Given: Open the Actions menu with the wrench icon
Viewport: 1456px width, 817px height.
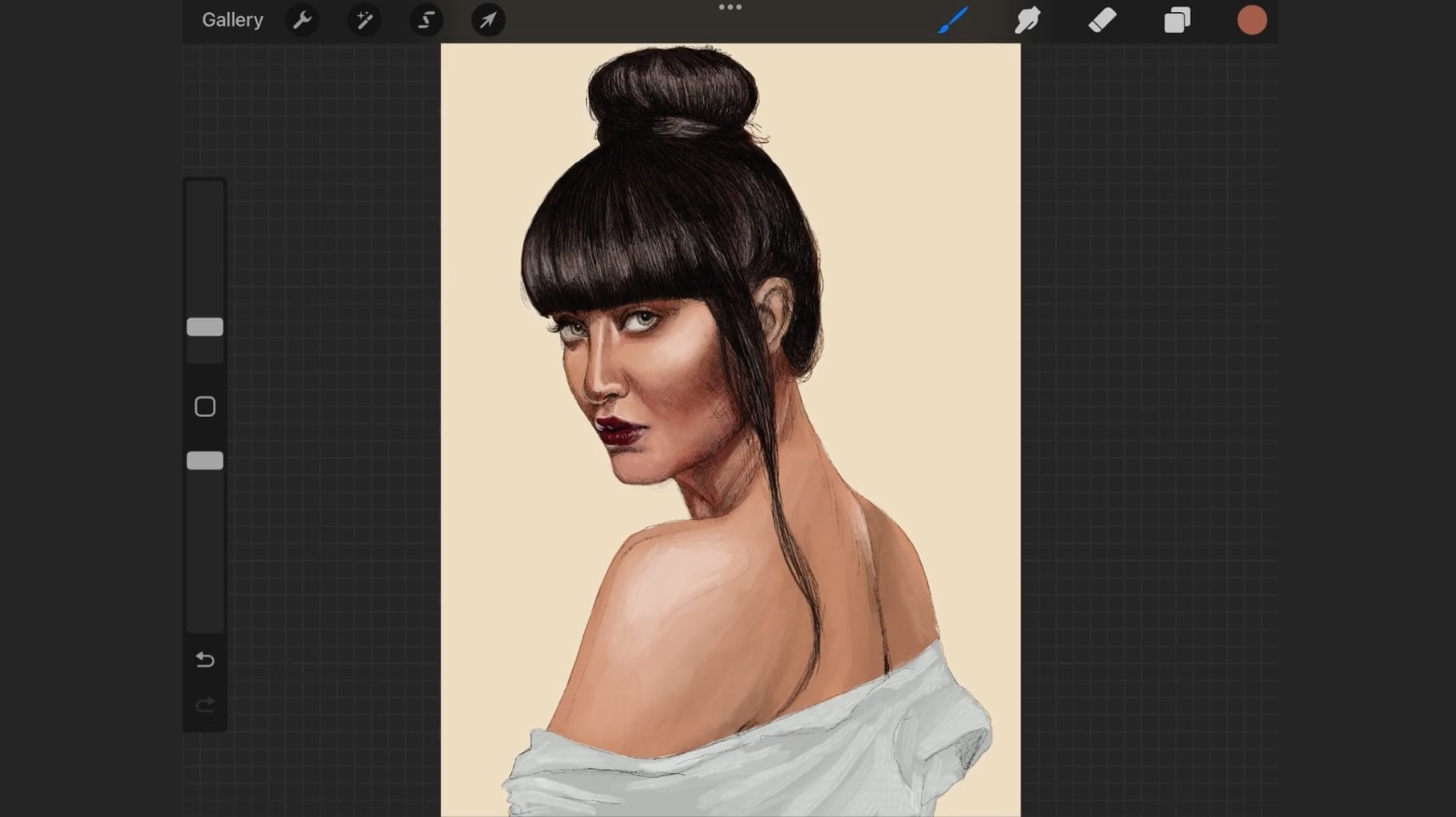Looking at the screenshot, I should 302,20.
